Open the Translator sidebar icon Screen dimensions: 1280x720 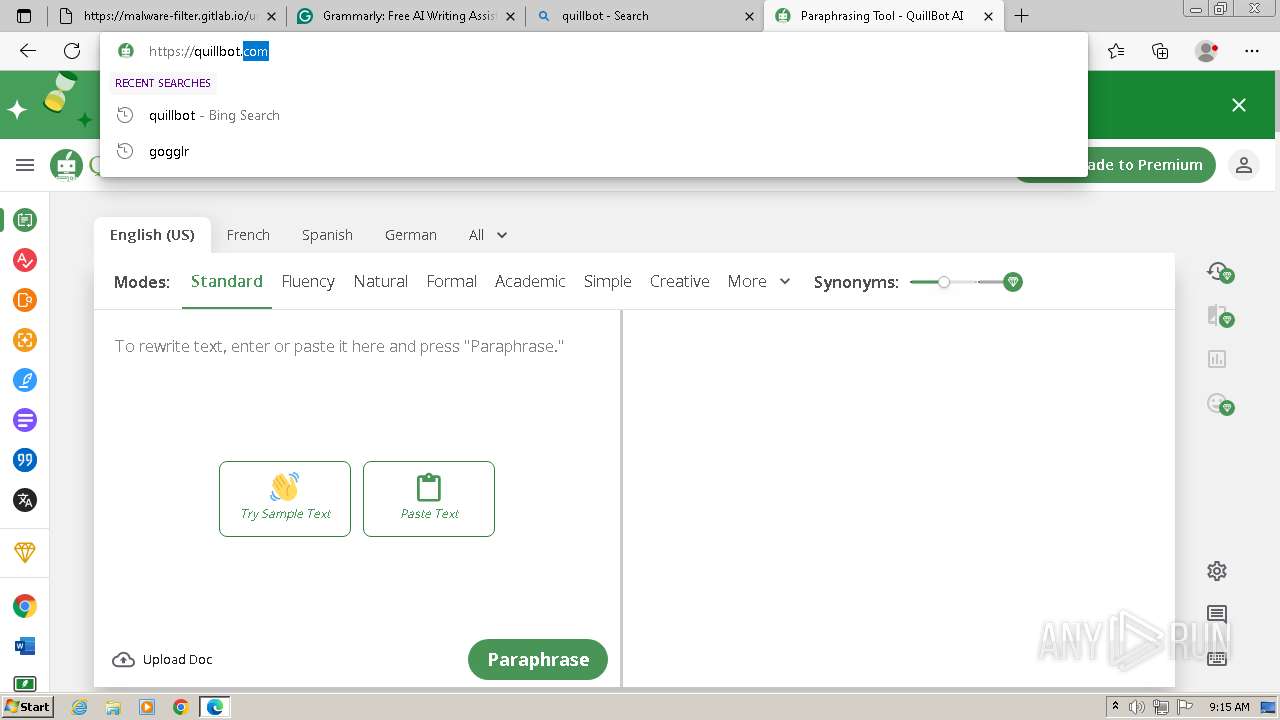point(25,500)
